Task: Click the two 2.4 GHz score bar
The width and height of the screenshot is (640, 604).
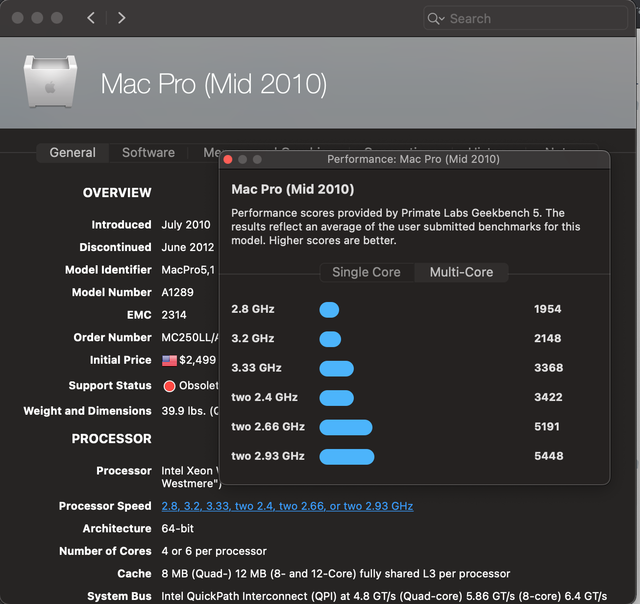Action: 336,398
